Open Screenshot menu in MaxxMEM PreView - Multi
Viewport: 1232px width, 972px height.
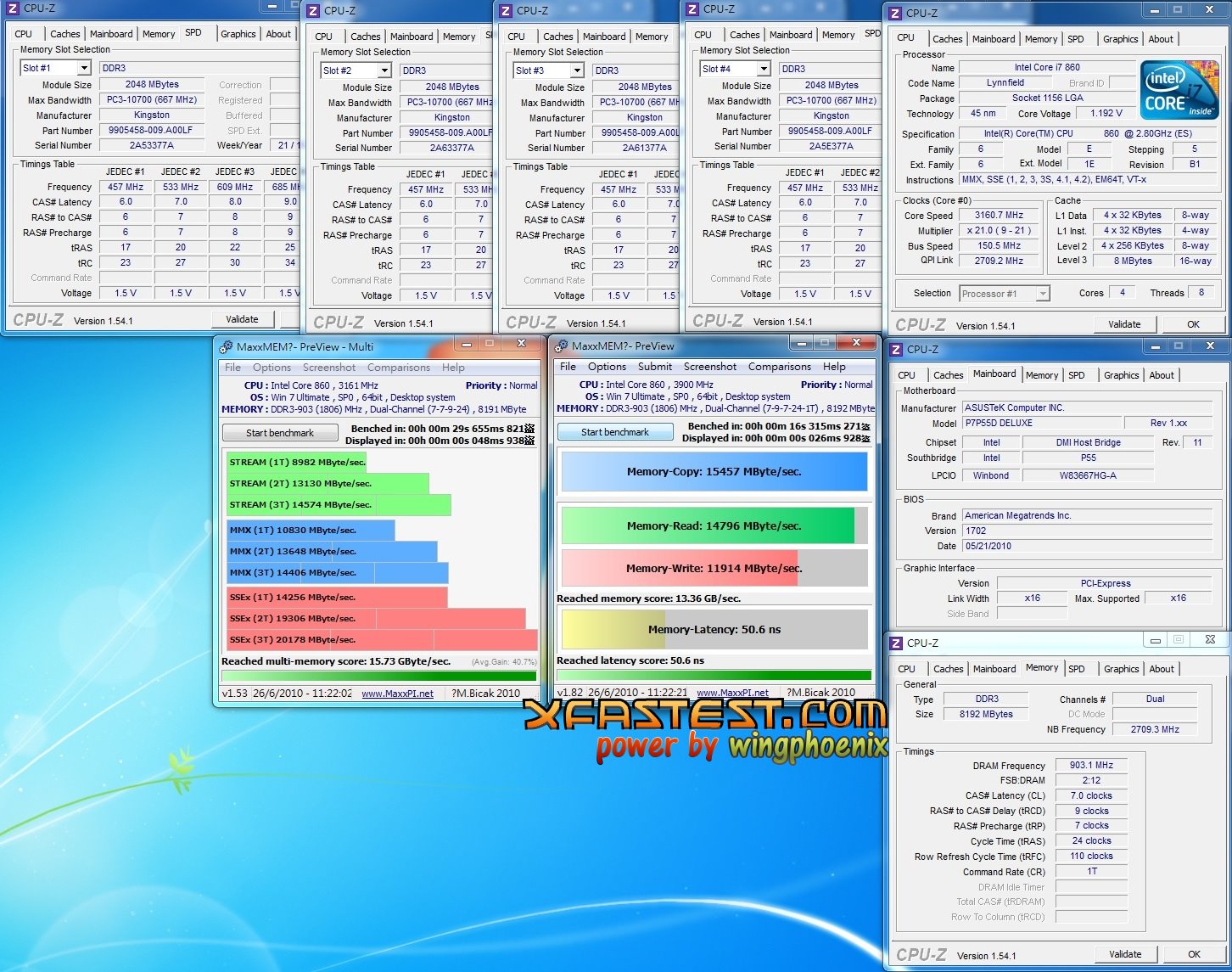click(329, 368)
